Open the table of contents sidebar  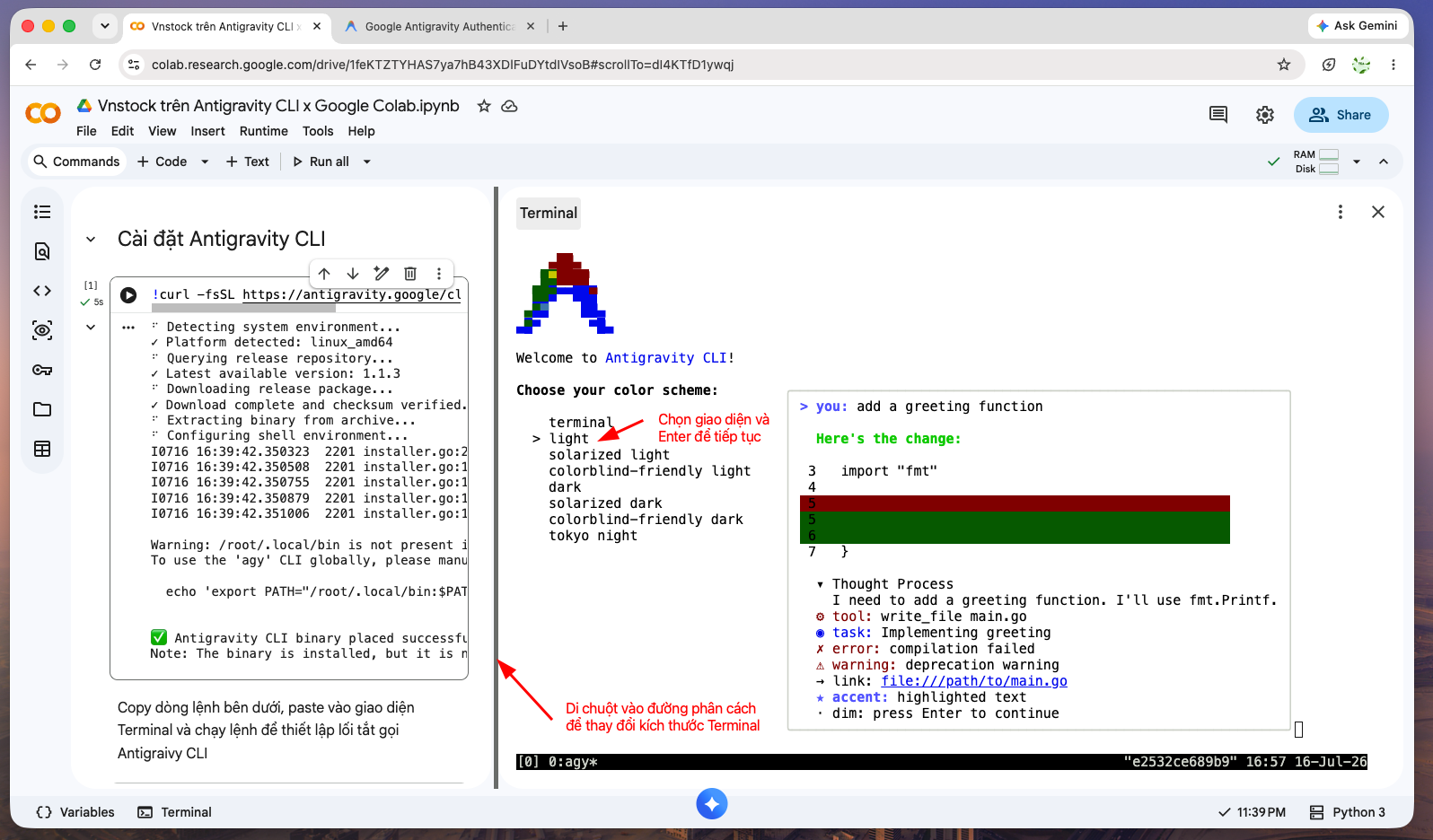(x=42, y=212)
